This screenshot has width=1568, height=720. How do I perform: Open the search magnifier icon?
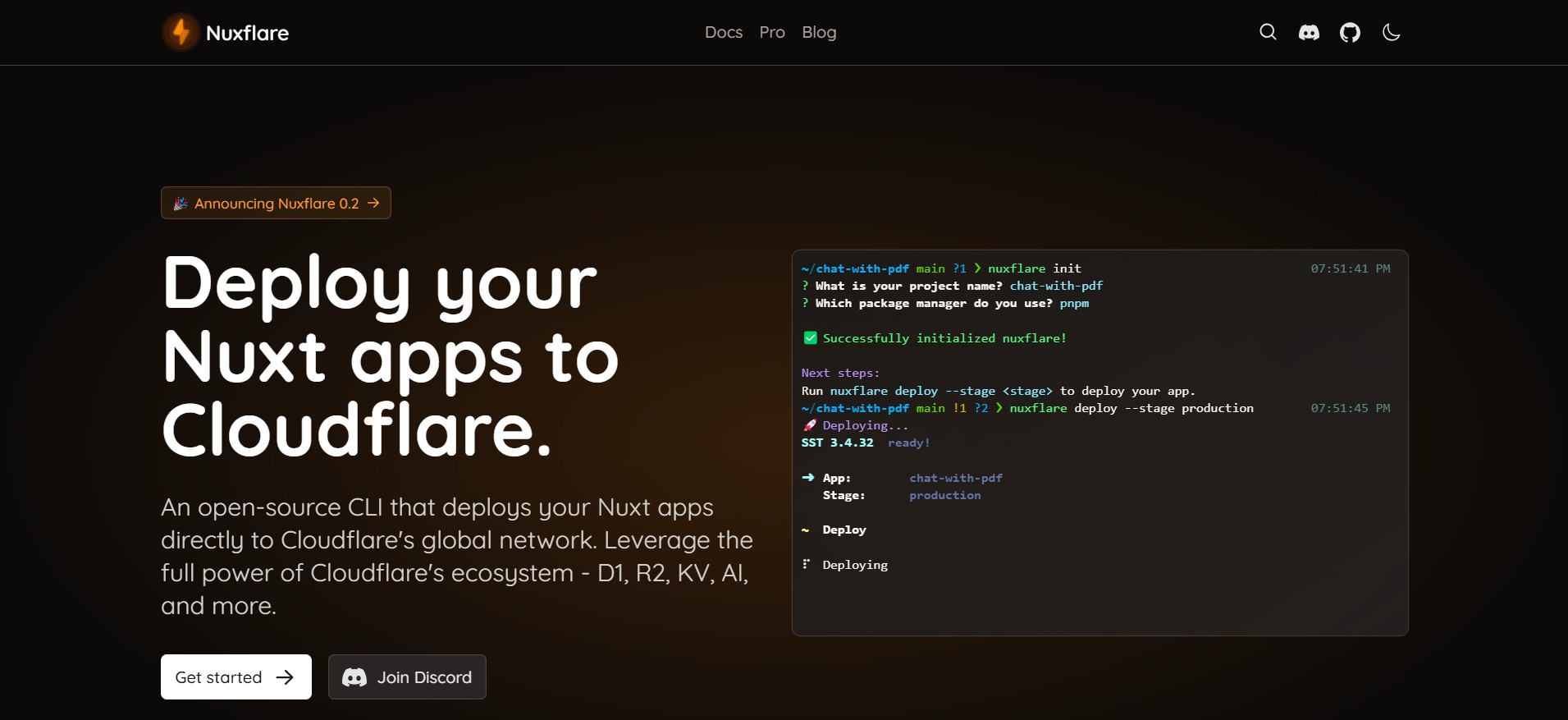tap(1268, 32)
